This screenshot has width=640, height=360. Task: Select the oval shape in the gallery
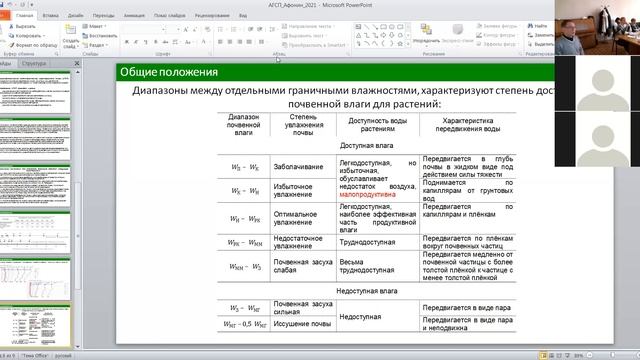(x=392, y=27)
